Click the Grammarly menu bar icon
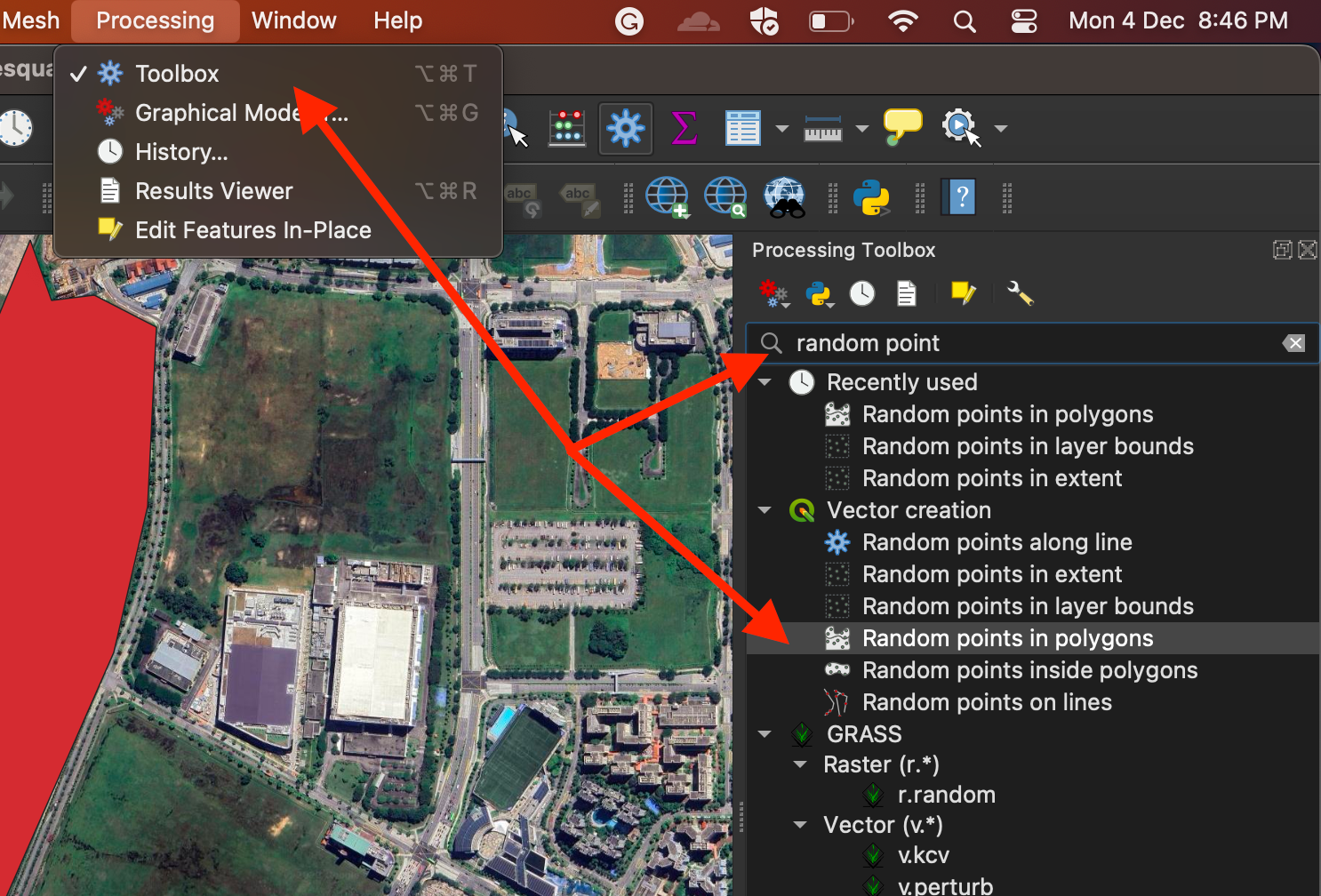1321x896 pixels. (629, 20)
